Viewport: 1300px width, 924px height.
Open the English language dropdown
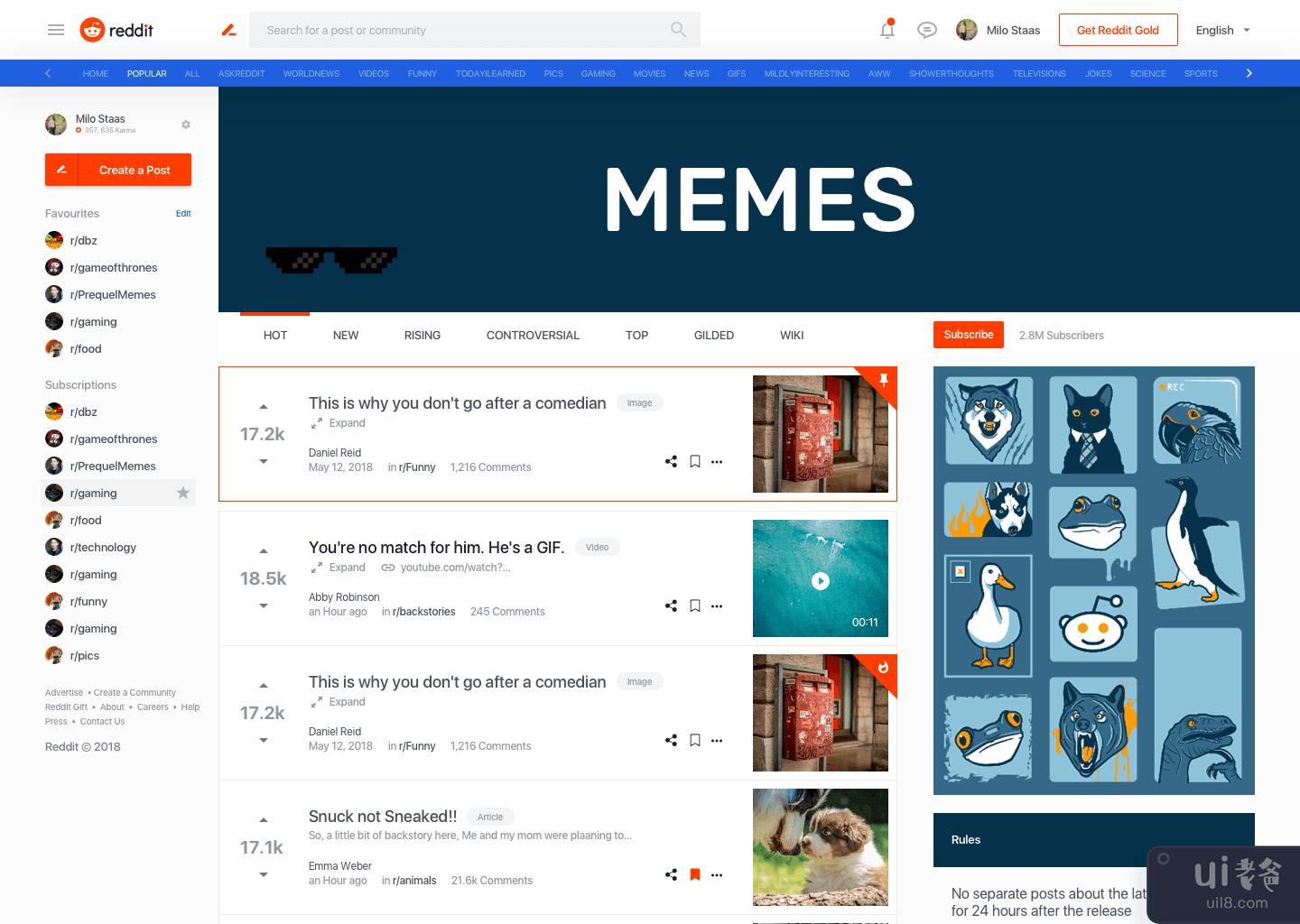1223,30
